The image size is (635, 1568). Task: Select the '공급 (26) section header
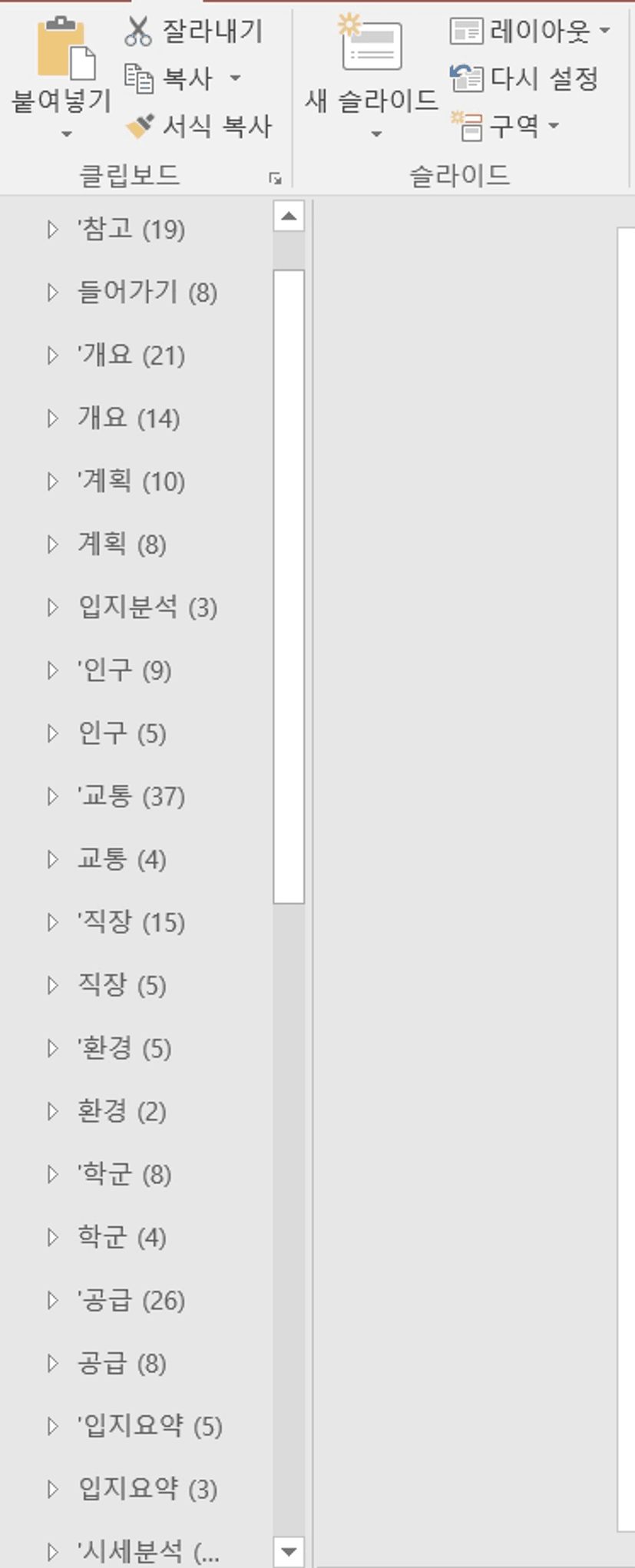(131, 1300)
